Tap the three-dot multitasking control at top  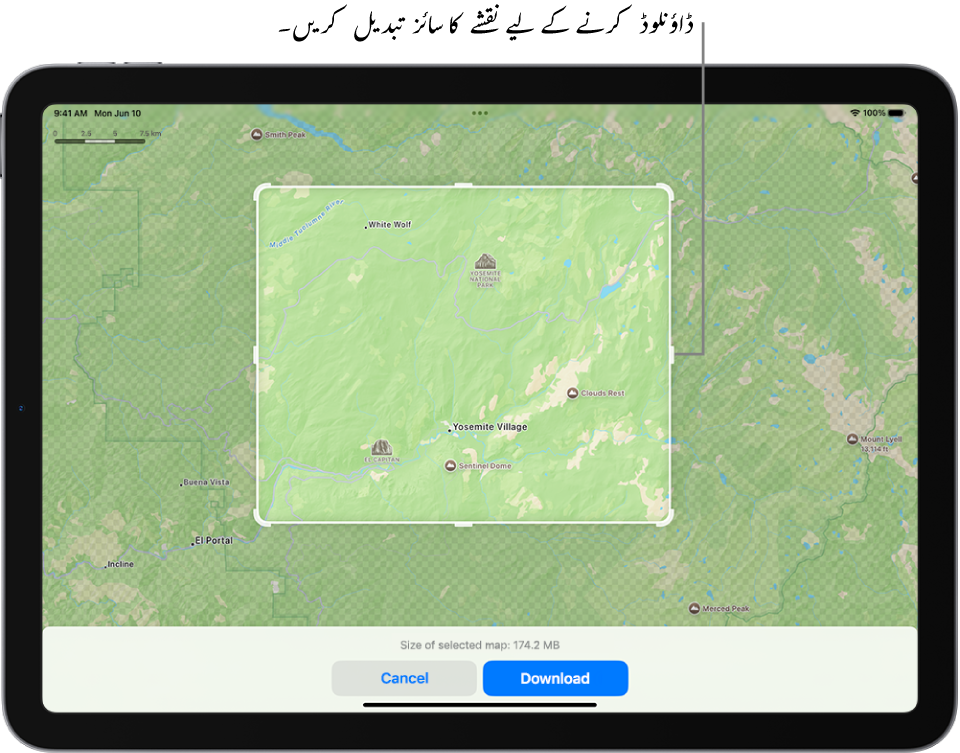click(x=480, y=113)
